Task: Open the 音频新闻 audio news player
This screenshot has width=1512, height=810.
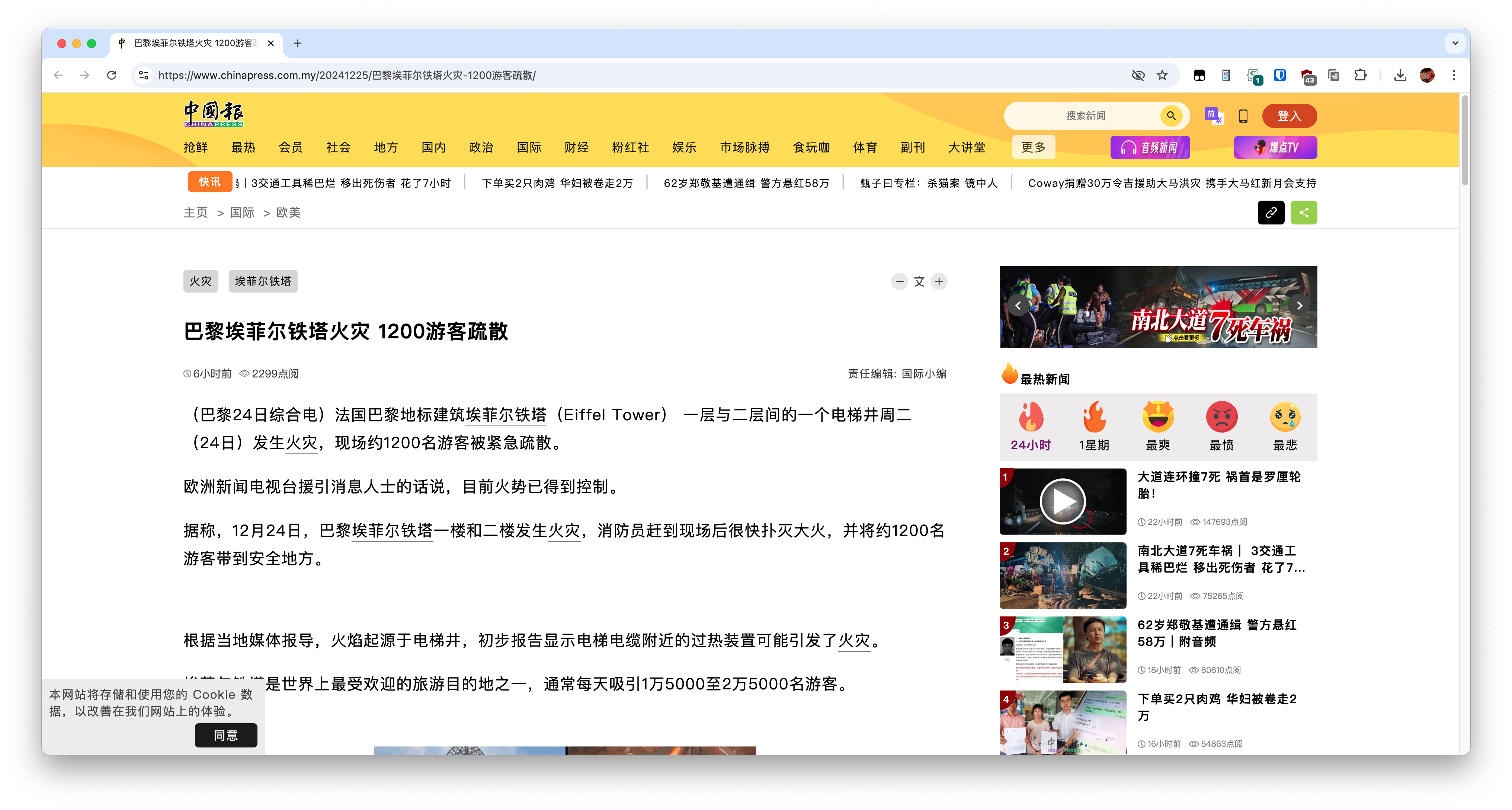Action: pos(1150,147)
